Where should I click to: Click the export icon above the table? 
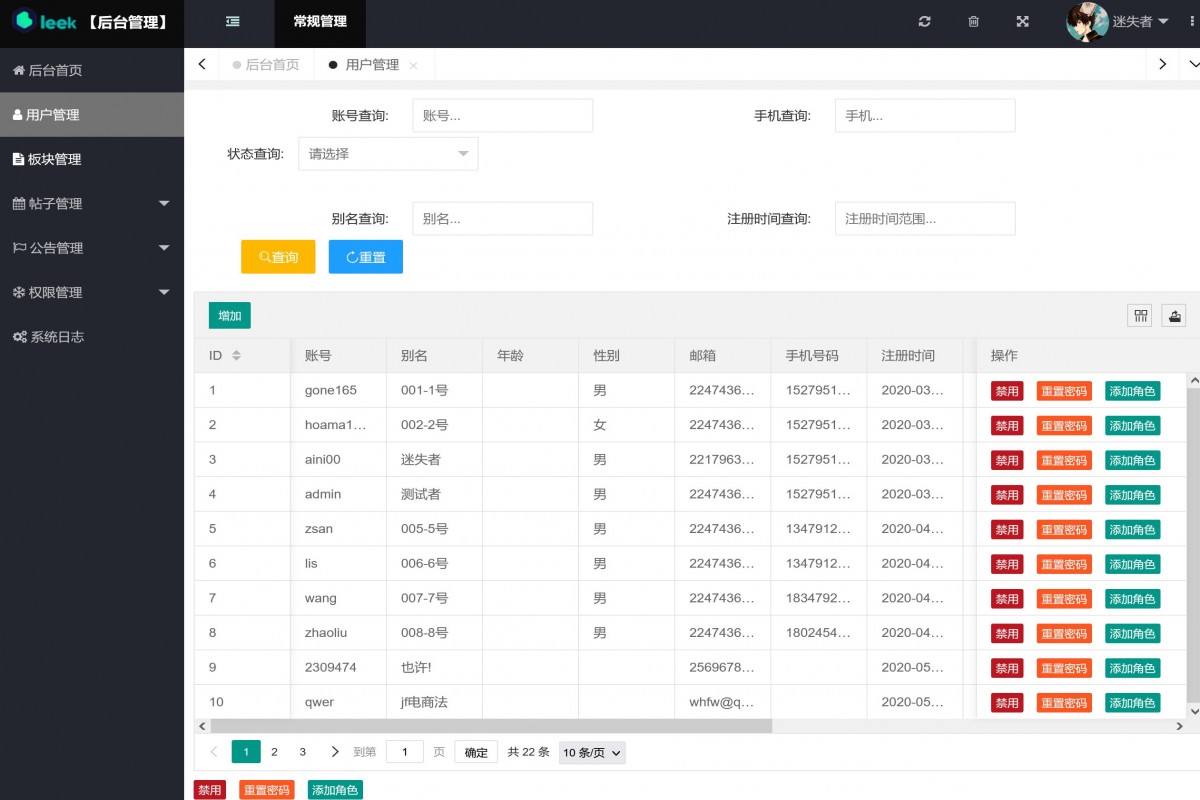click(x=1174, y=314)
